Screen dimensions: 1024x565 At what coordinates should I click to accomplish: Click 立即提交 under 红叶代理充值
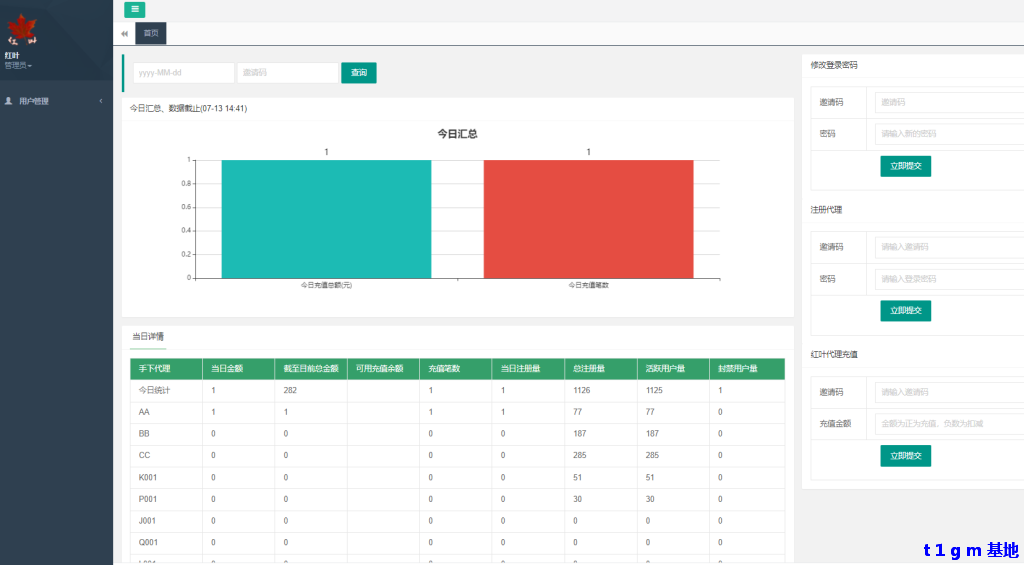[x=905, y=456]
